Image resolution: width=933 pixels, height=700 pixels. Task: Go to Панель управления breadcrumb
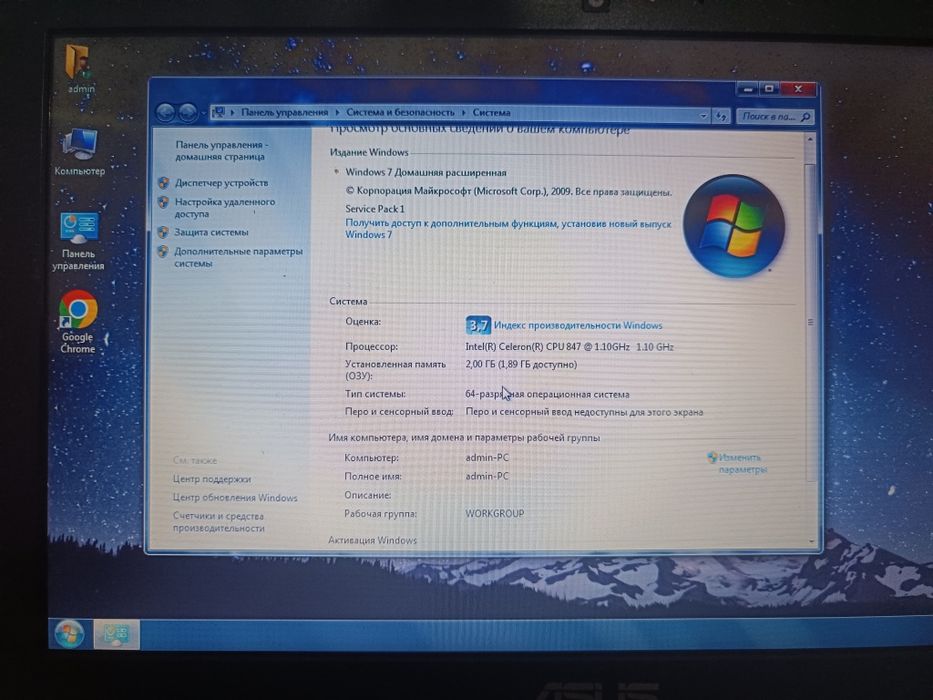coord(284,112)
